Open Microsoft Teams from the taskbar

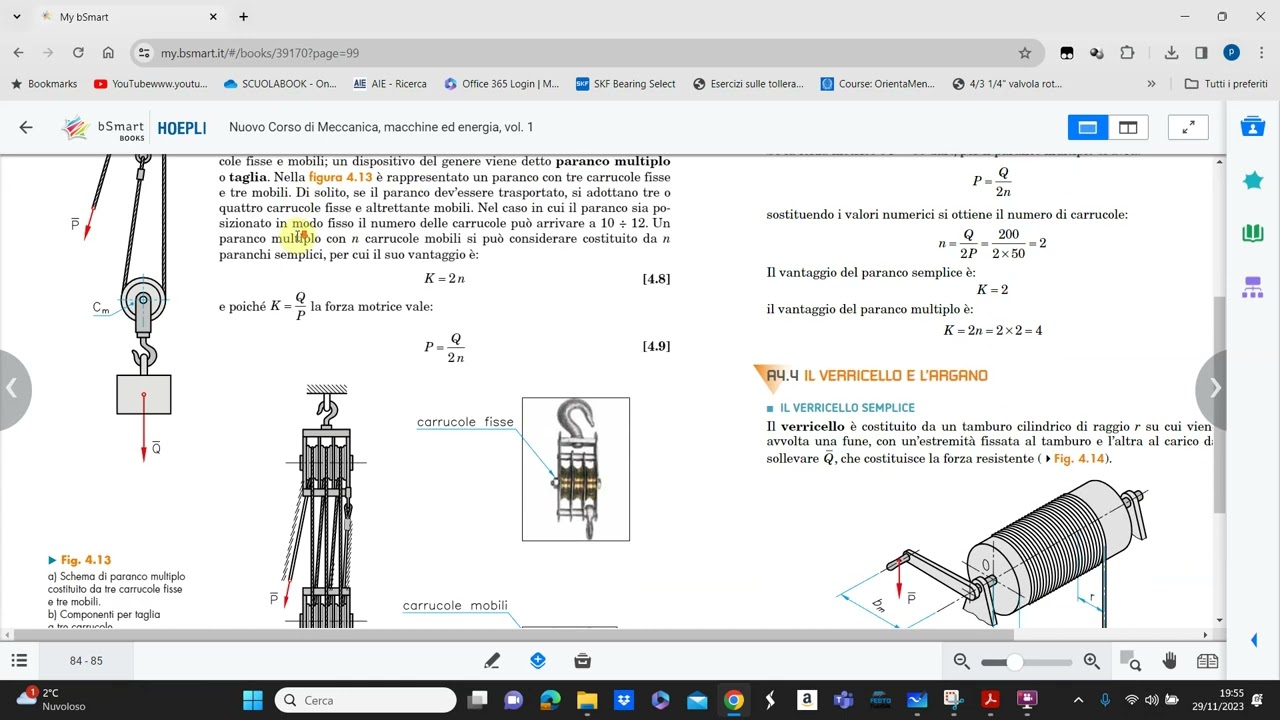843,700
